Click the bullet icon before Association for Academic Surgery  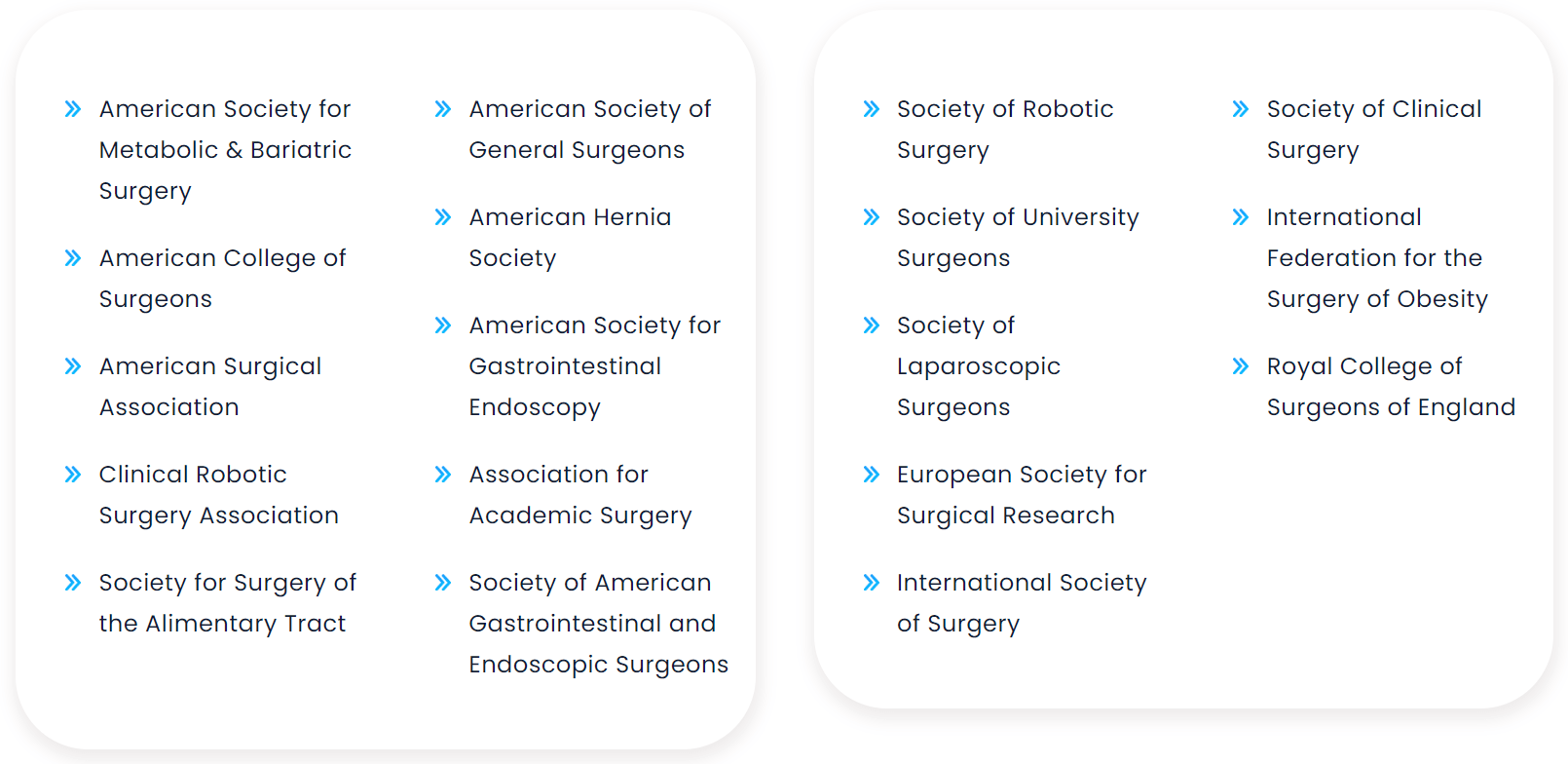pos(443,475)
